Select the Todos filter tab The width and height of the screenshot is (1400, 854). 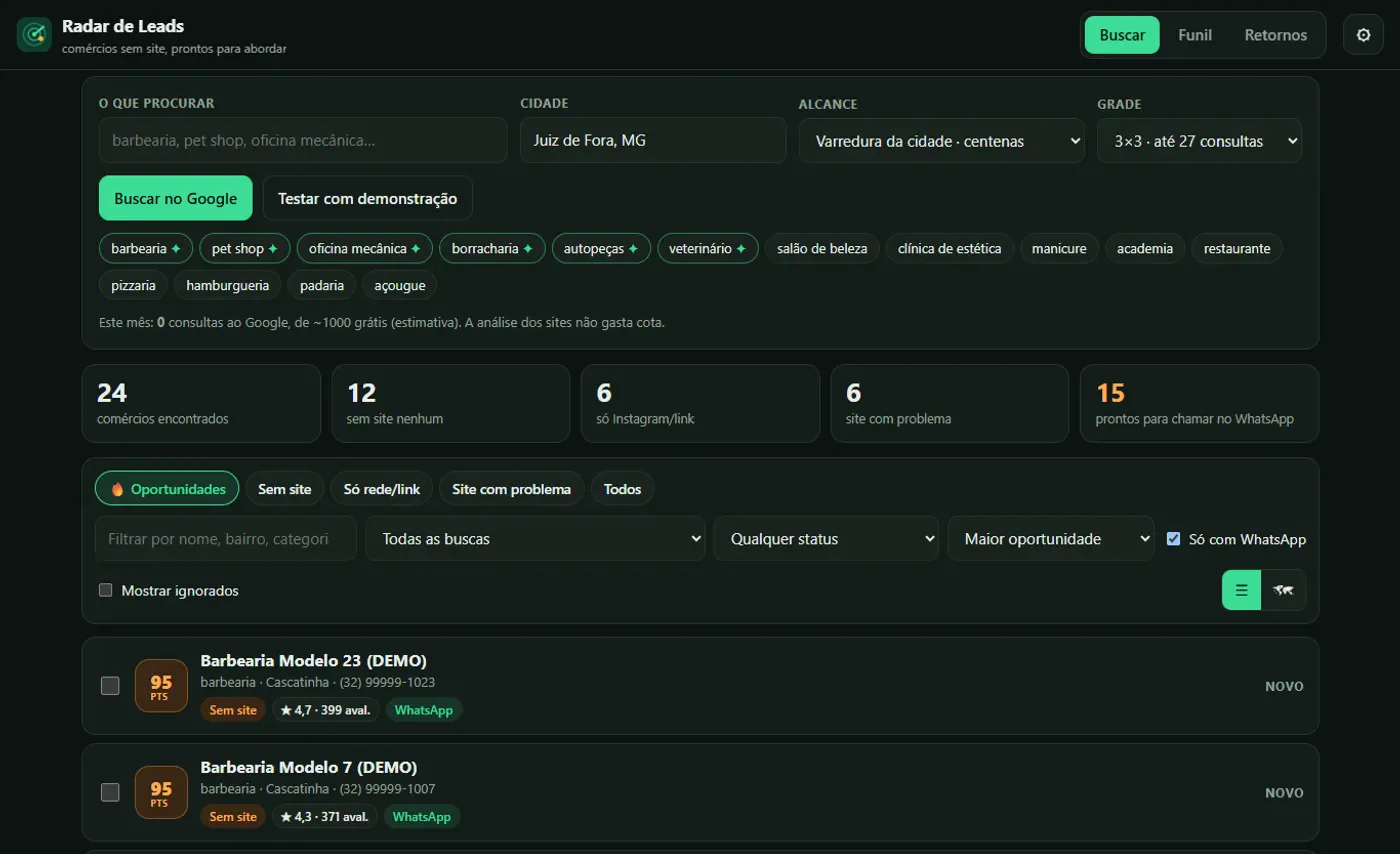[622, 489]
